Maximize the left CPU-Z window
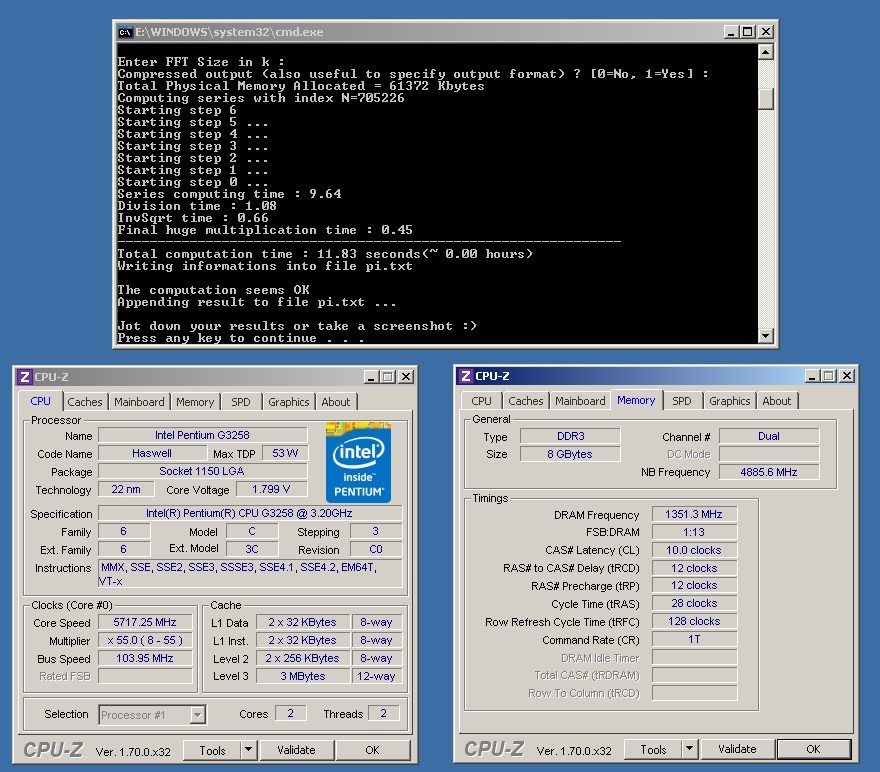 tap(388, 377)
